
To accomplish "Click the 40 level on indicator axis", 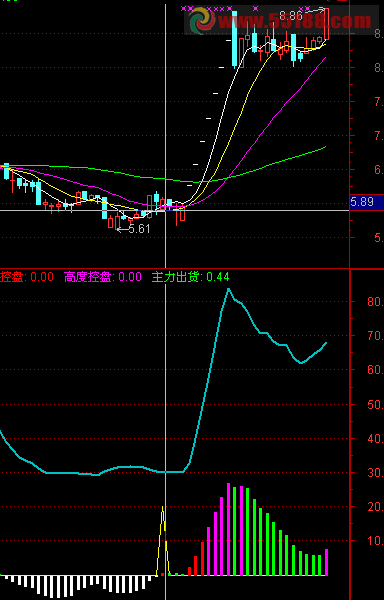I will click(376, 439).
